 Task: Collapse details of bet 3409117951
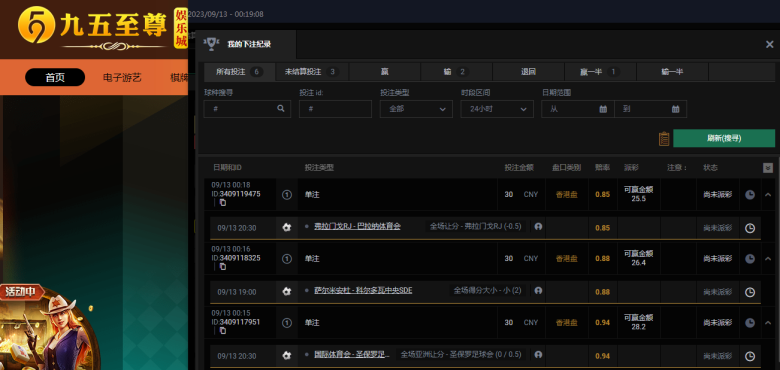click(x=768, y=323)
